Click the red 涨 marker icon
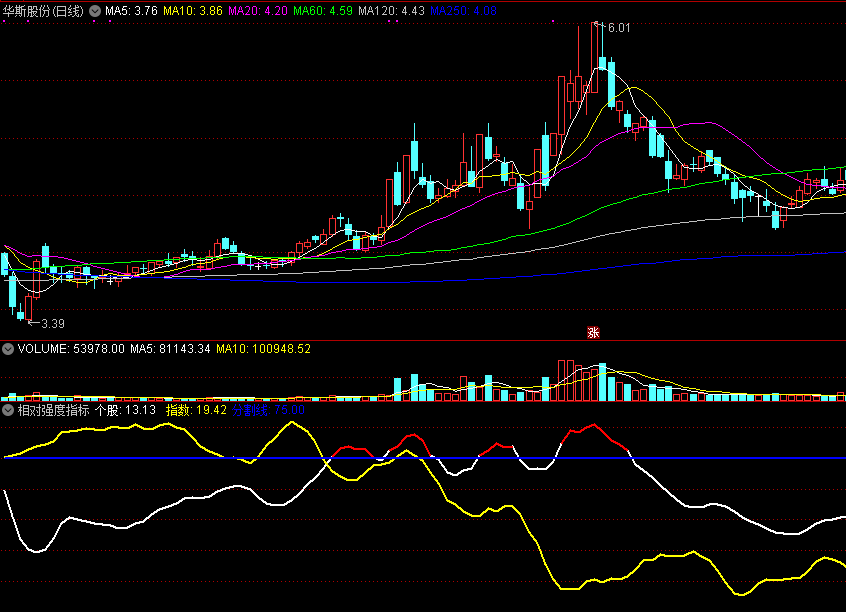The width and height of the screenshot is (846, 612). (x=593, y=332)
